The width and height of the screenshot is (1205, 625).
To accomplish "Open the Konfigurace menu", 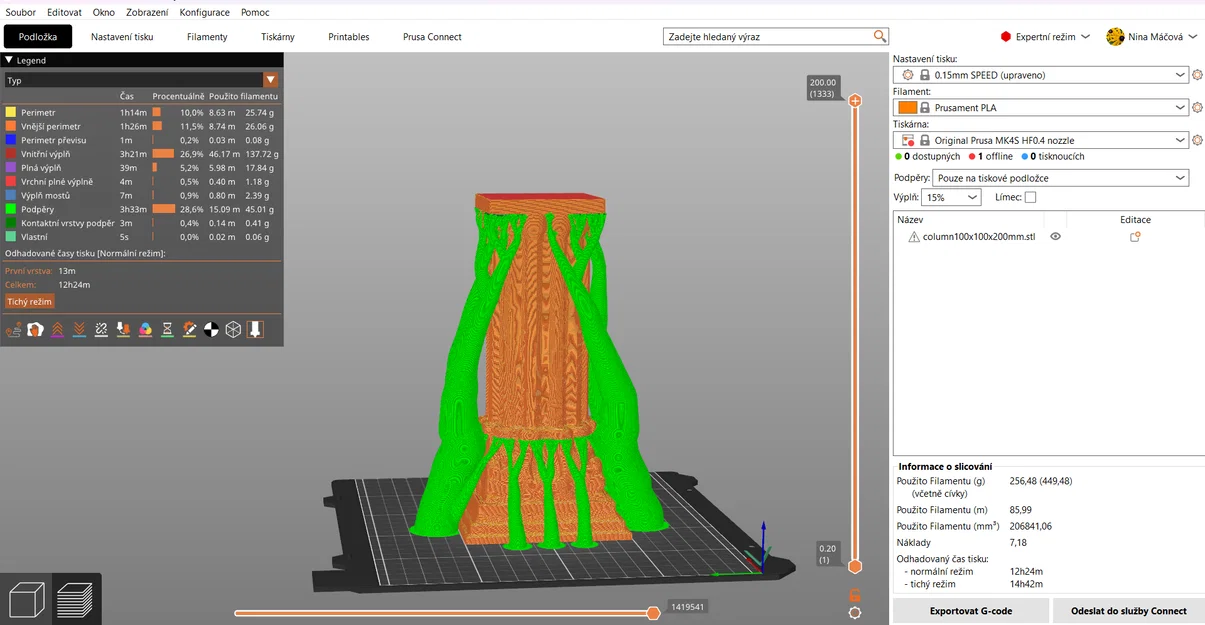I will click(x=204, y=12).
